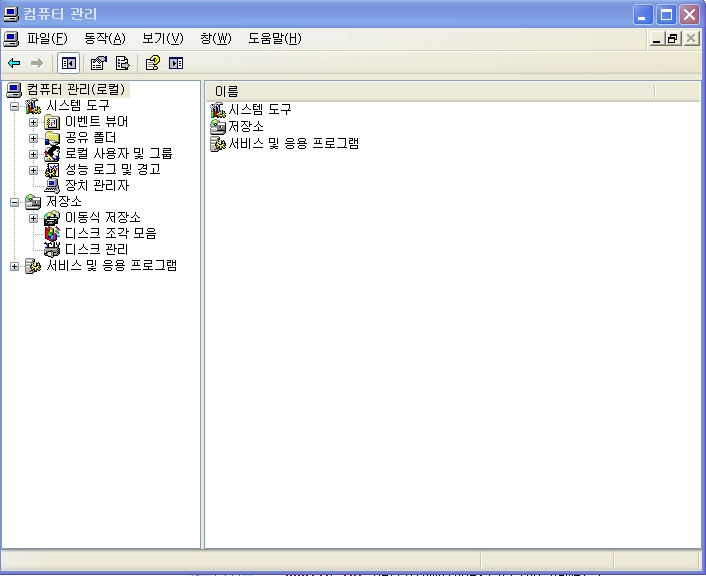Expand the 이벤트 뷰어 node
Viewport: 706px width, 576px height.
click(x=33, y=122)
